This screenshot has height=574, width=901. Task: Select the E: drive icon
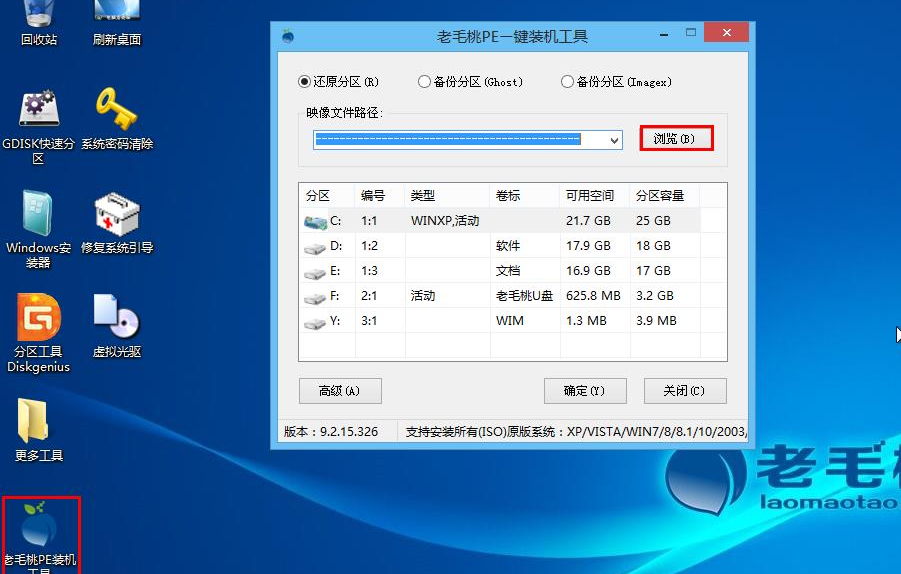point(315,273)
